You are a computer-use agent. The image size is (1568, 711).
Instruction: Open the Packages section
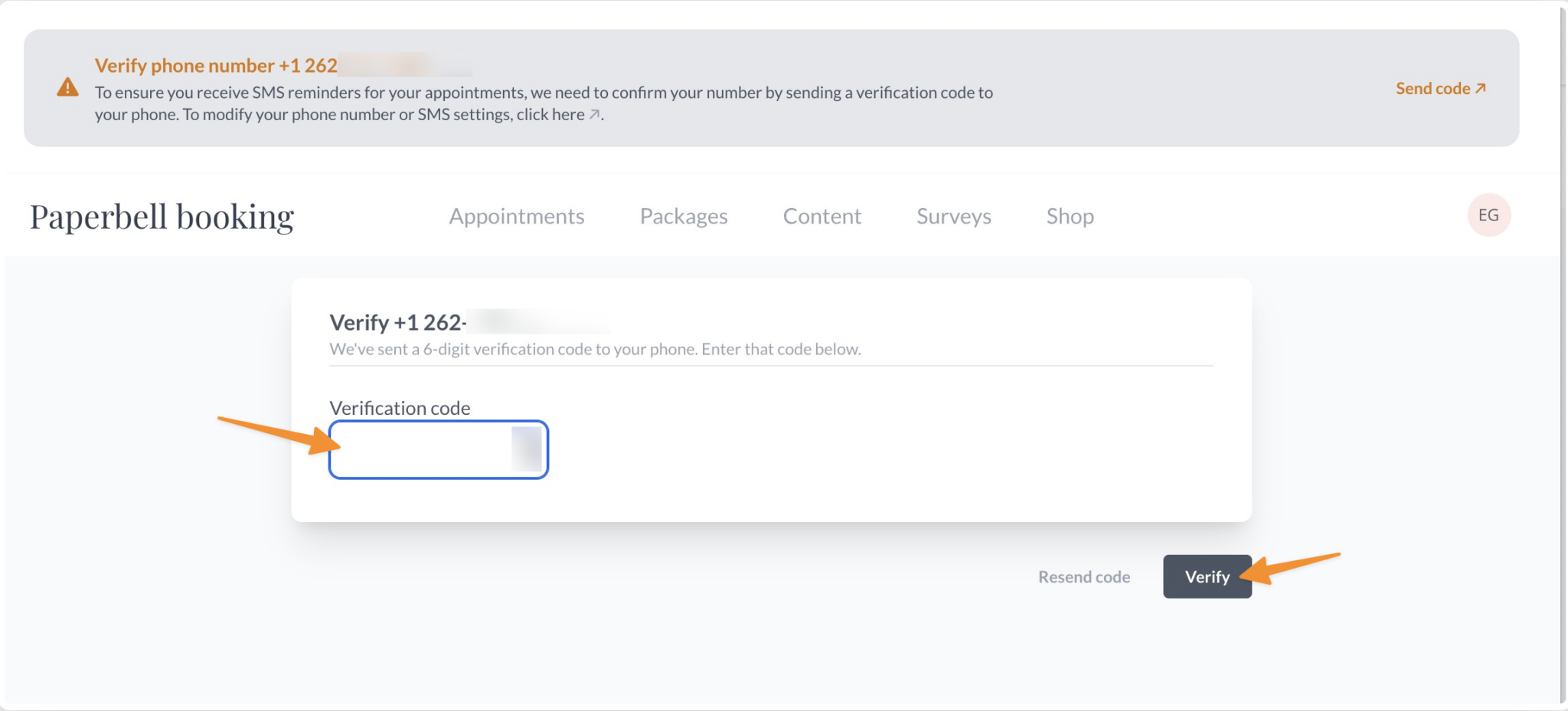(x=684, y=217)
